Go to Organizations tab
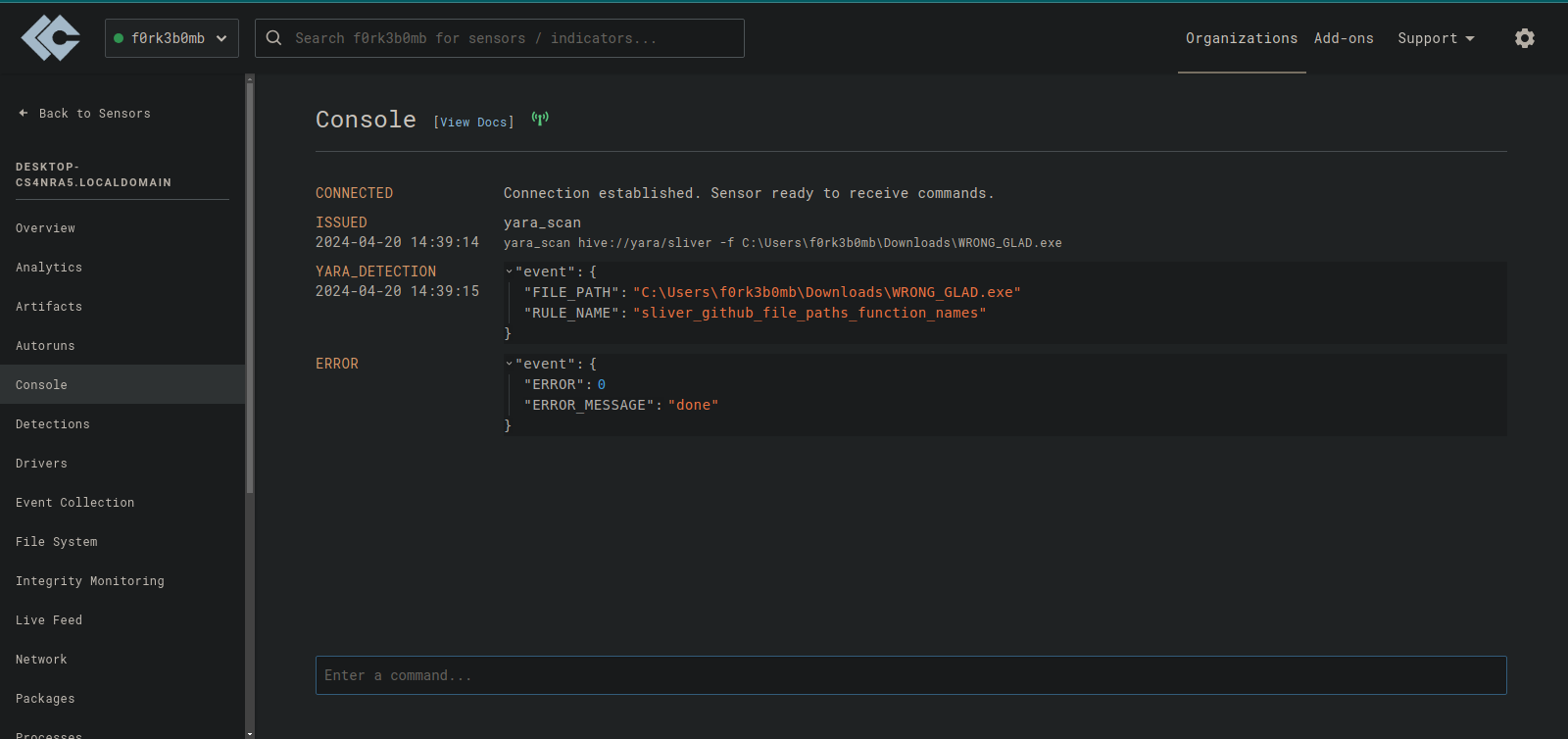 coord(1242,38)
